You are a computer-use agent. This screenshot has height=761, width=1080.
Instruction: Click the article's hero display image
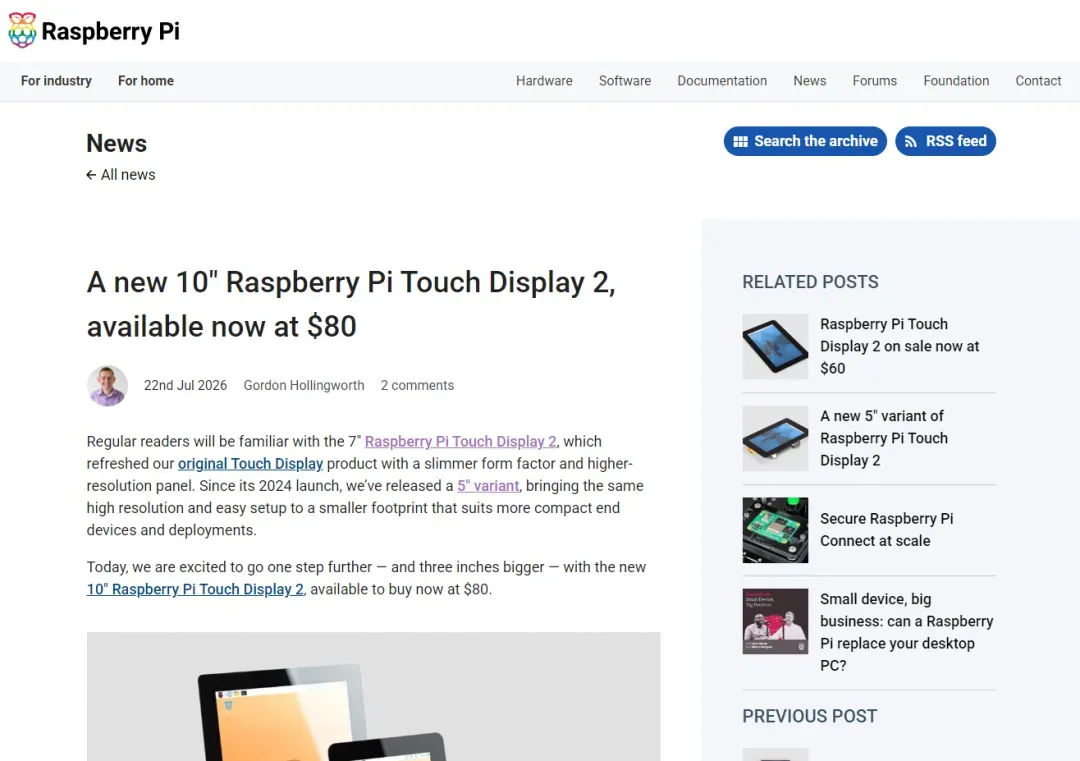(x=373, y=697)
